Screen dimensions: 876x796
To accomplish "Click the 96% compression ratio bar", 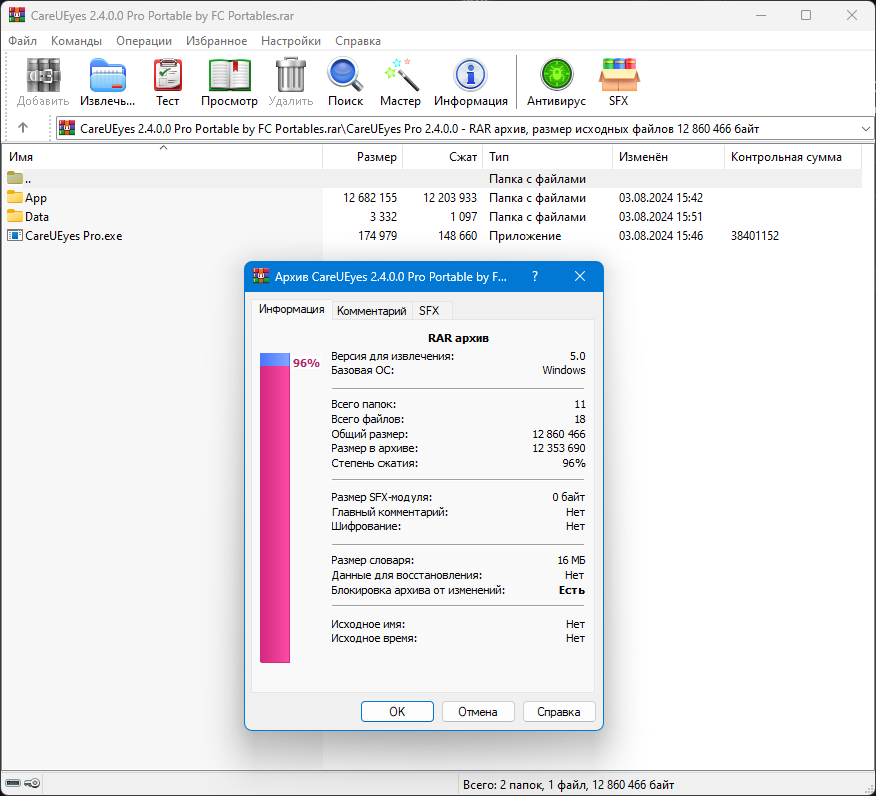I will click(275, 508).
